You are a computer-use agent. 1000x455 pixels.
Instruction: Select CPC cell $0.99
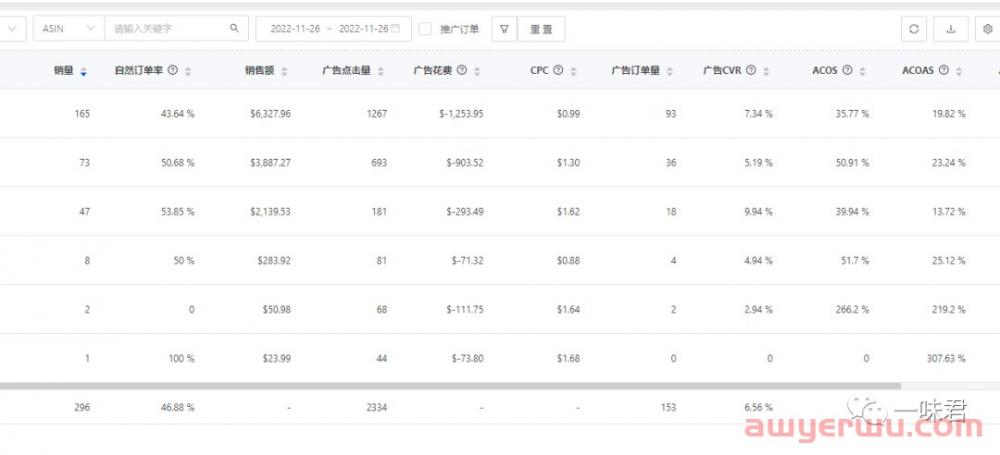tap(568, 114)
